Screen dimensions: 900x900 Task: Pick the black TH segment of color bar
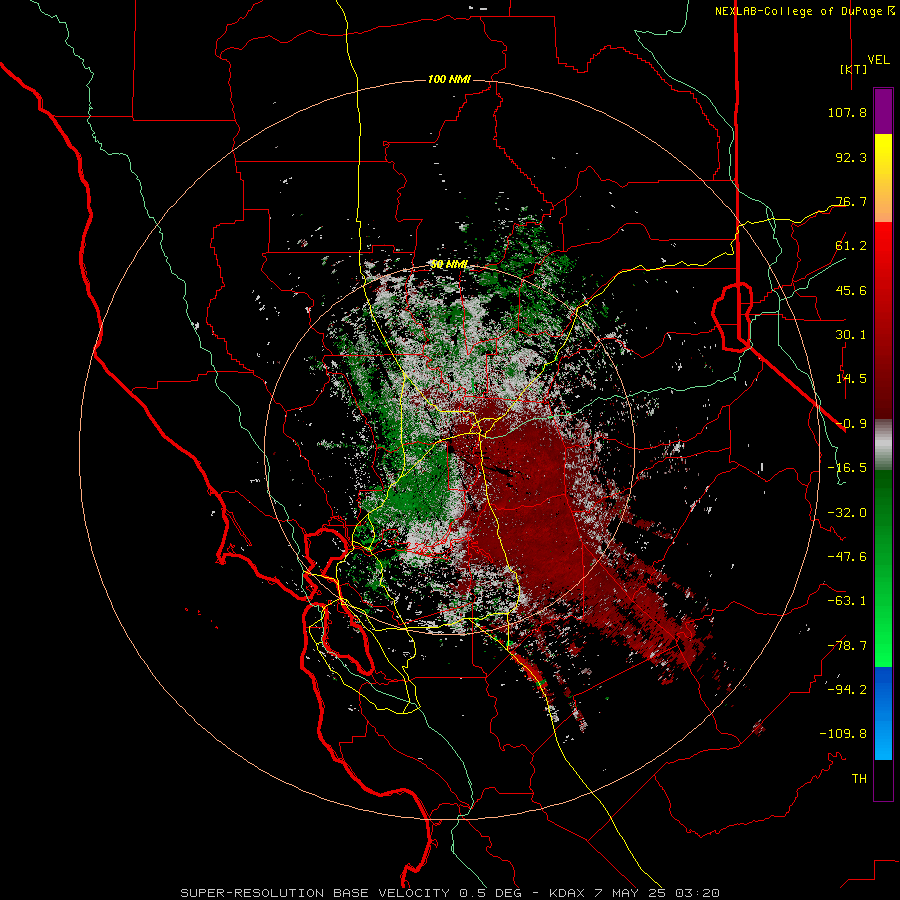(x=883, y=780)
